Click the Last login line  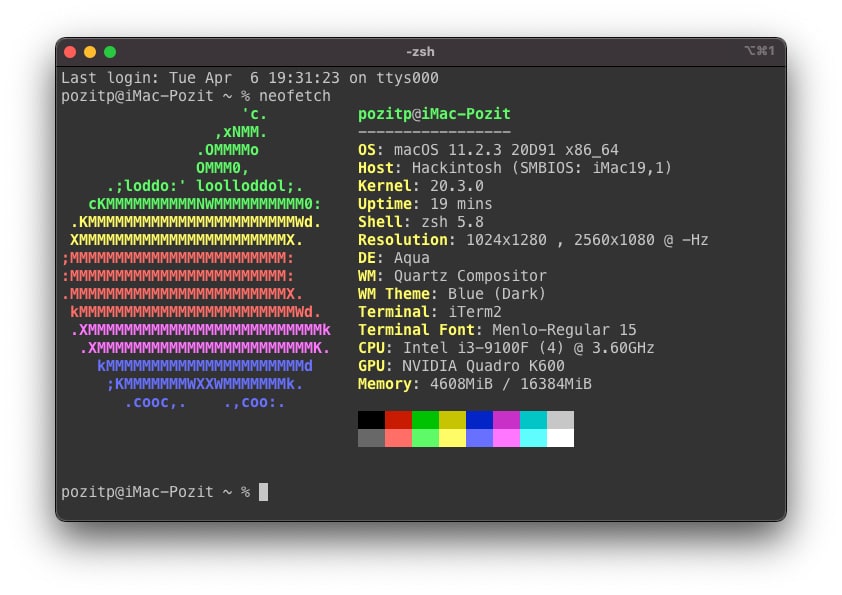(x=250, y=78)
